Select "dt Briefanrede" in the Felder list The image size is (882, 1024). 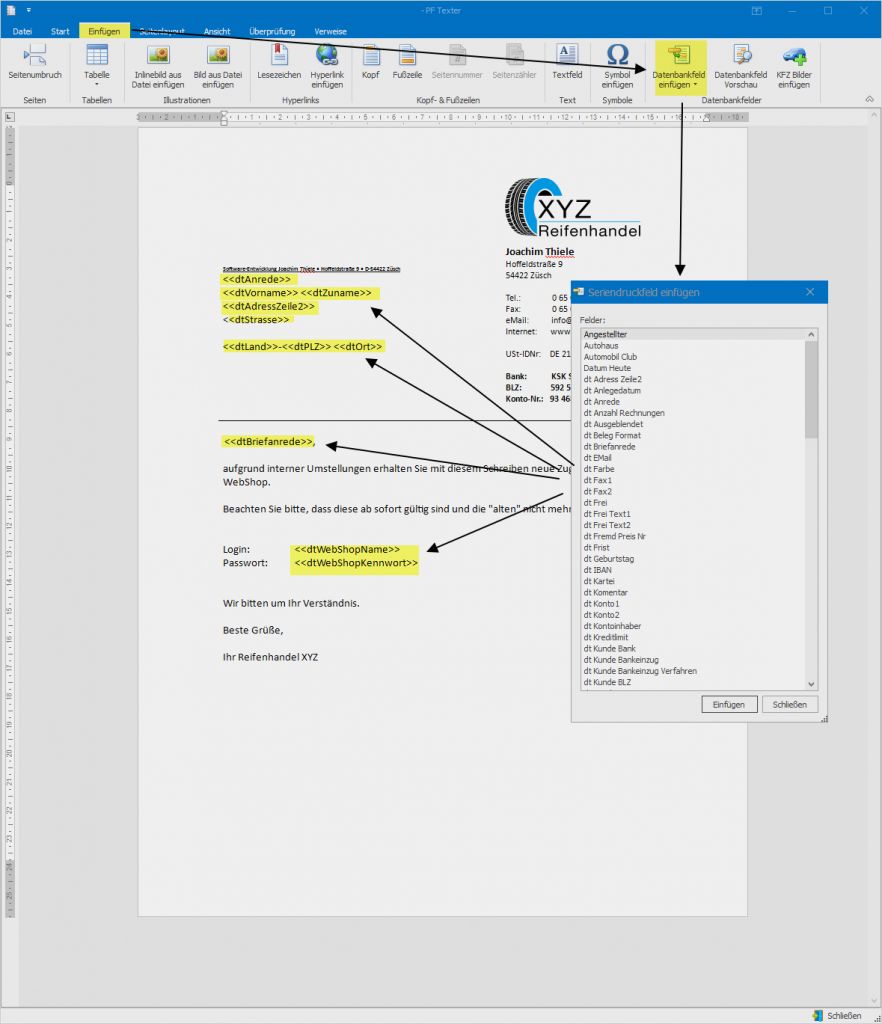coord(609,447)
